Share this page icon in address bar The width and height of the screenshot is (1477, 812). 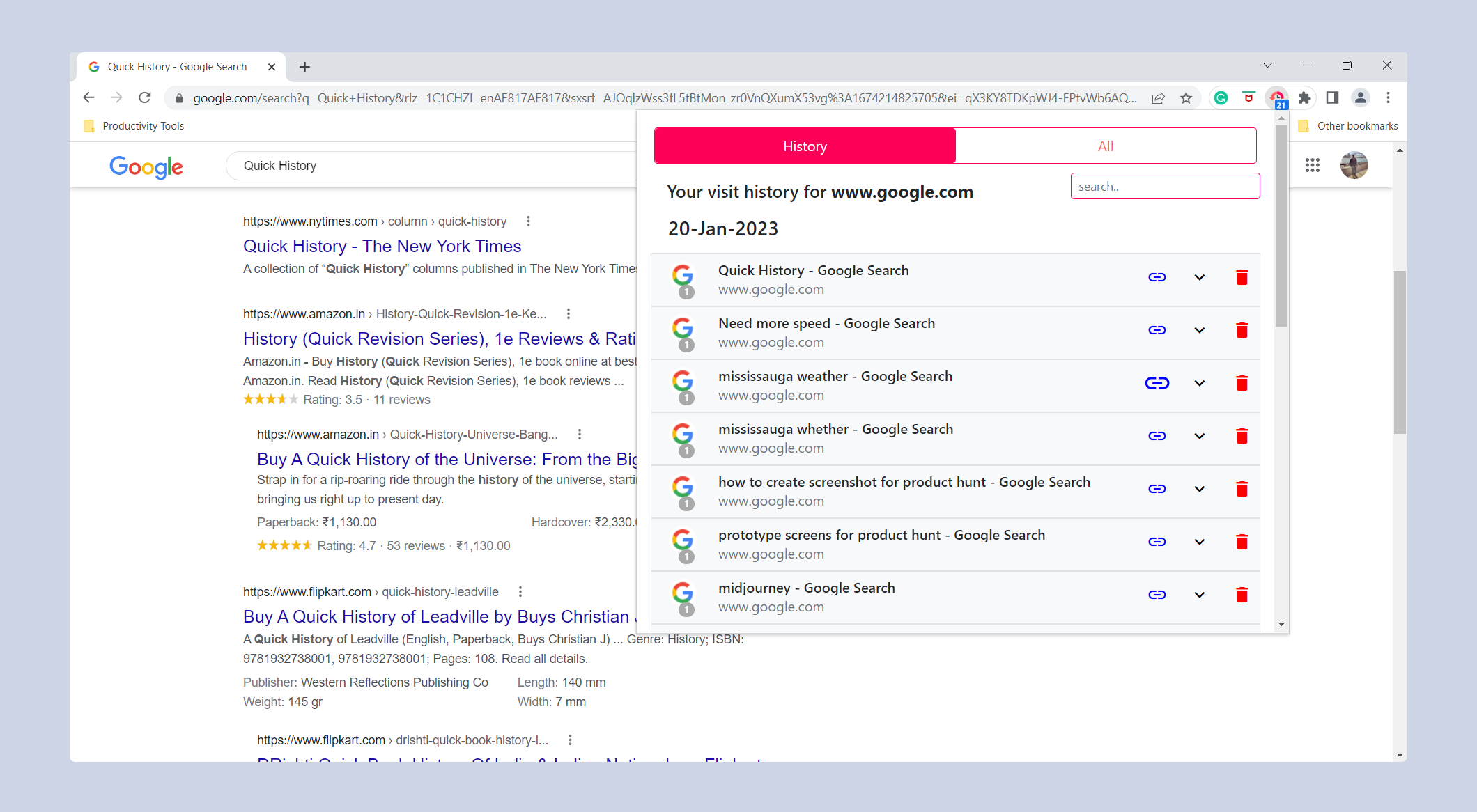click(x=1158, y=98)
